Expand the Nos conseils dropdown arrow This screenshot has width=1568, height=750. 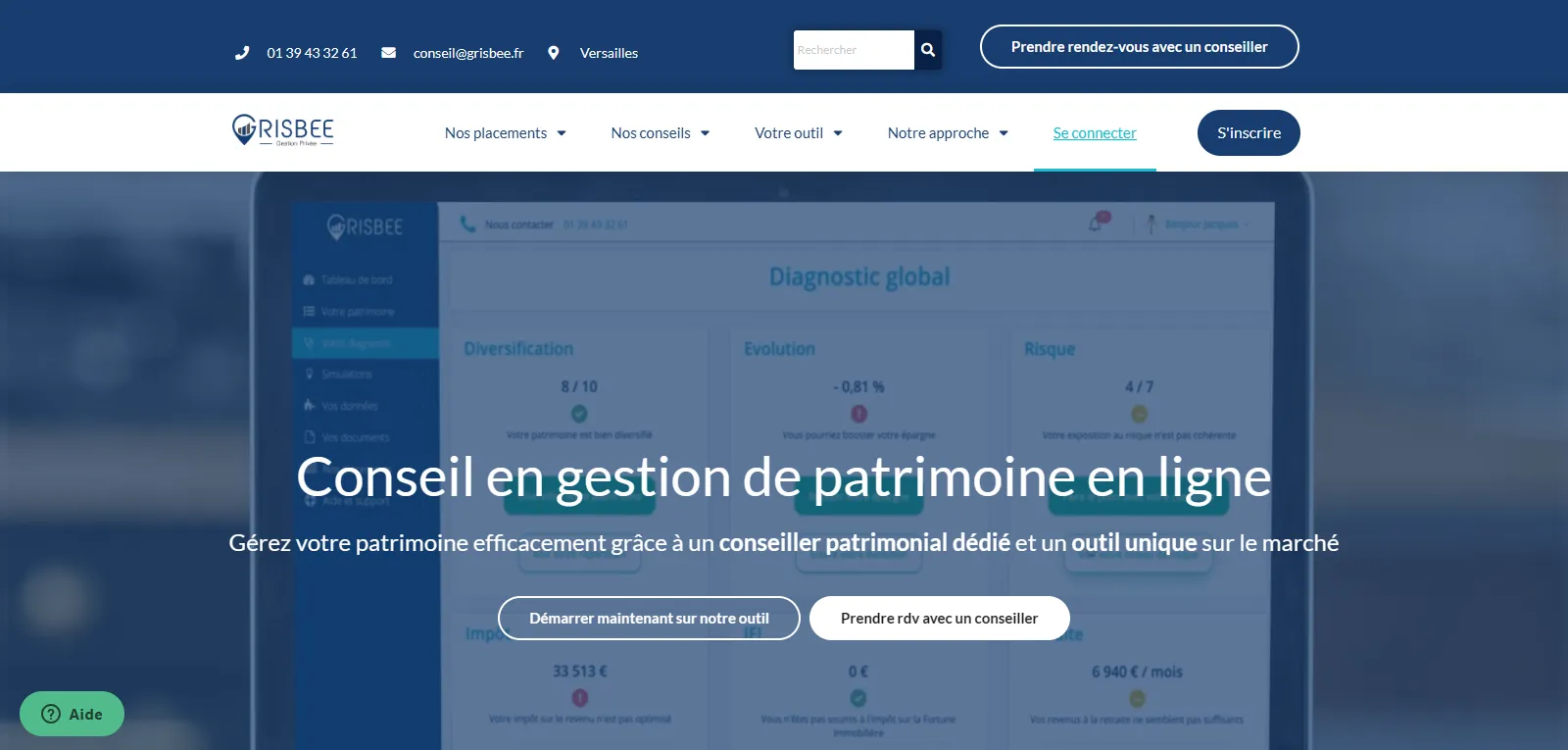tap(705, 133)
